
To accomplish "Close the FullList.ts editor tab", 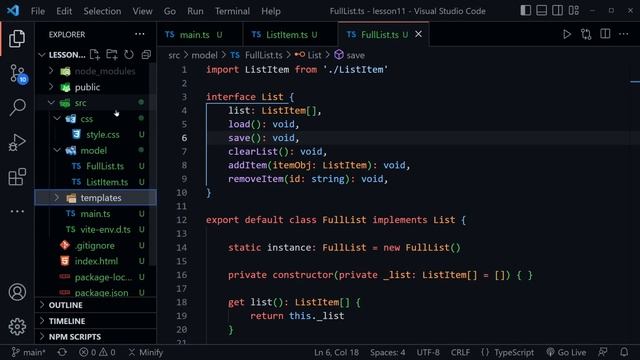I will 418,34.
